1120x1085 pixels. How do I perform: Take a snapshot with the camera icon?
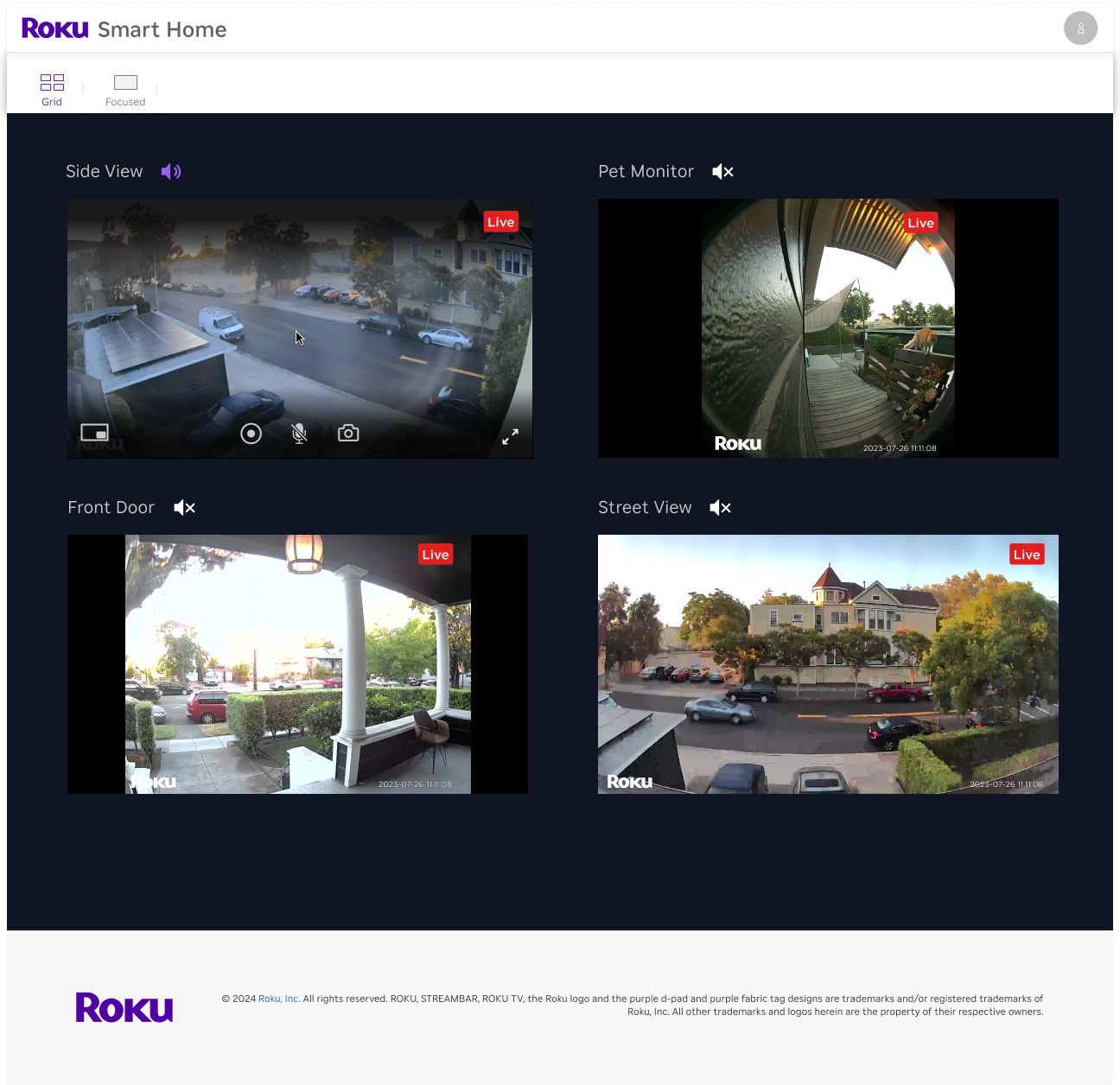tap(348, 433)
